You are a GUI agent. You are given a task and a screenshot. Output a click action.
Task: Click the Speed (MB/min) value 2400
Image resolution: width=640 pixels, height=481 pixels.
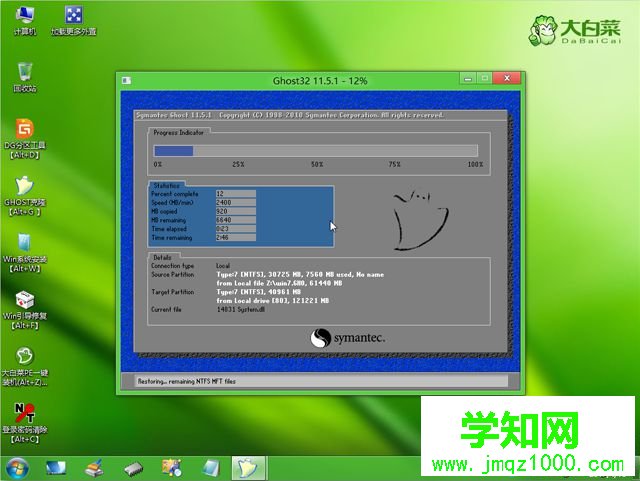pyautogui.click(x=236, y=202)
